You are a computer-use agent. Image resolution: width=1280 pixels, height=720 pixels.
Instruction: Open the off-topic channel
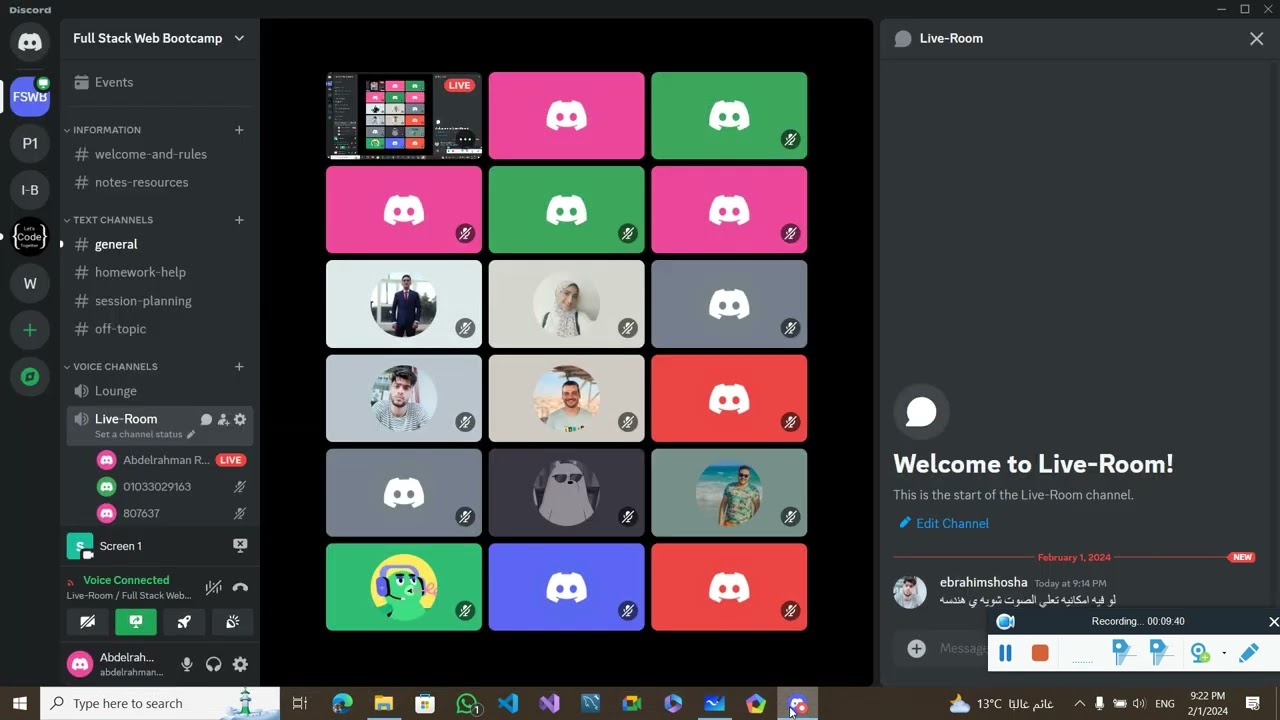click(x=159, y=328)
